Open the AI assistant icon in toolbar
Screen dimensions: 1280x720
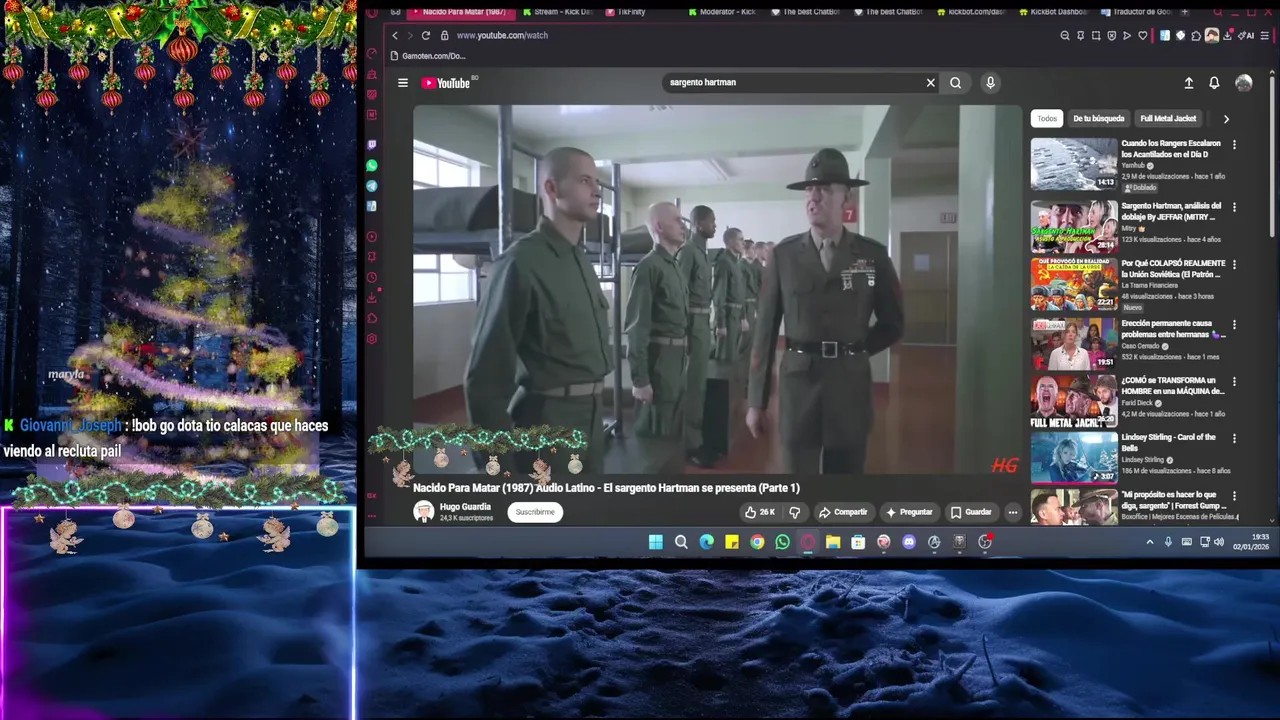tap(1247, 35)
